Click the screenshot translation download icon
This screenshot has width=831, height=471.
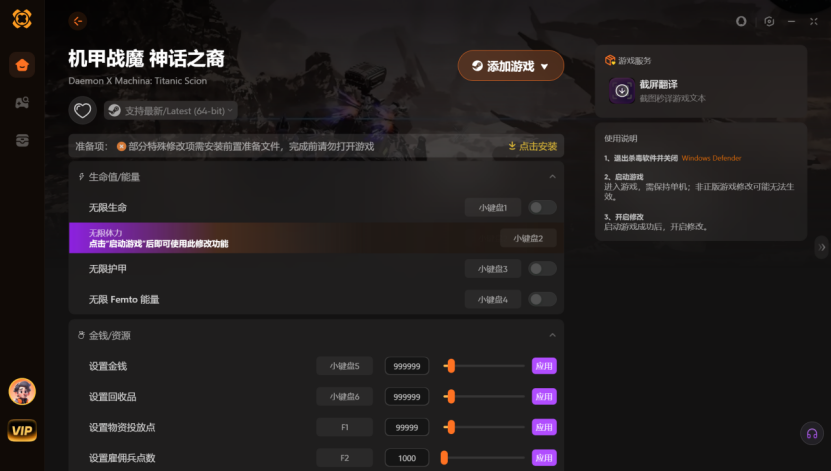click(x=622, y=91)
